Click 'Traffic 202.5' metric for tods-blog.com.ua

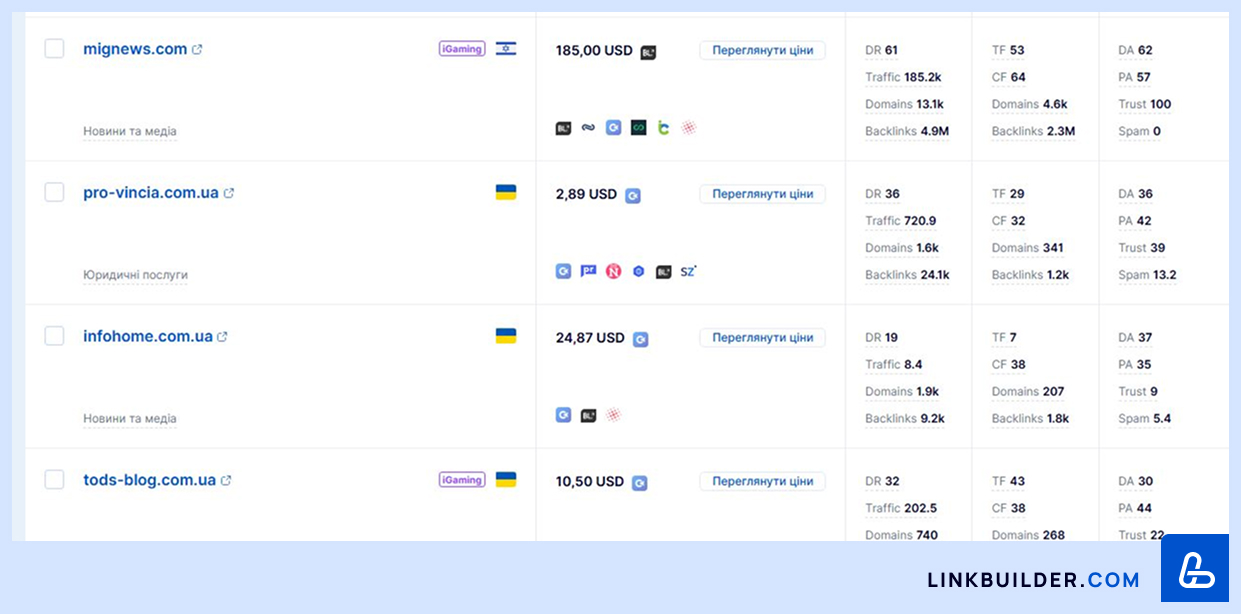pyautogui.click(x=901, y=508)
